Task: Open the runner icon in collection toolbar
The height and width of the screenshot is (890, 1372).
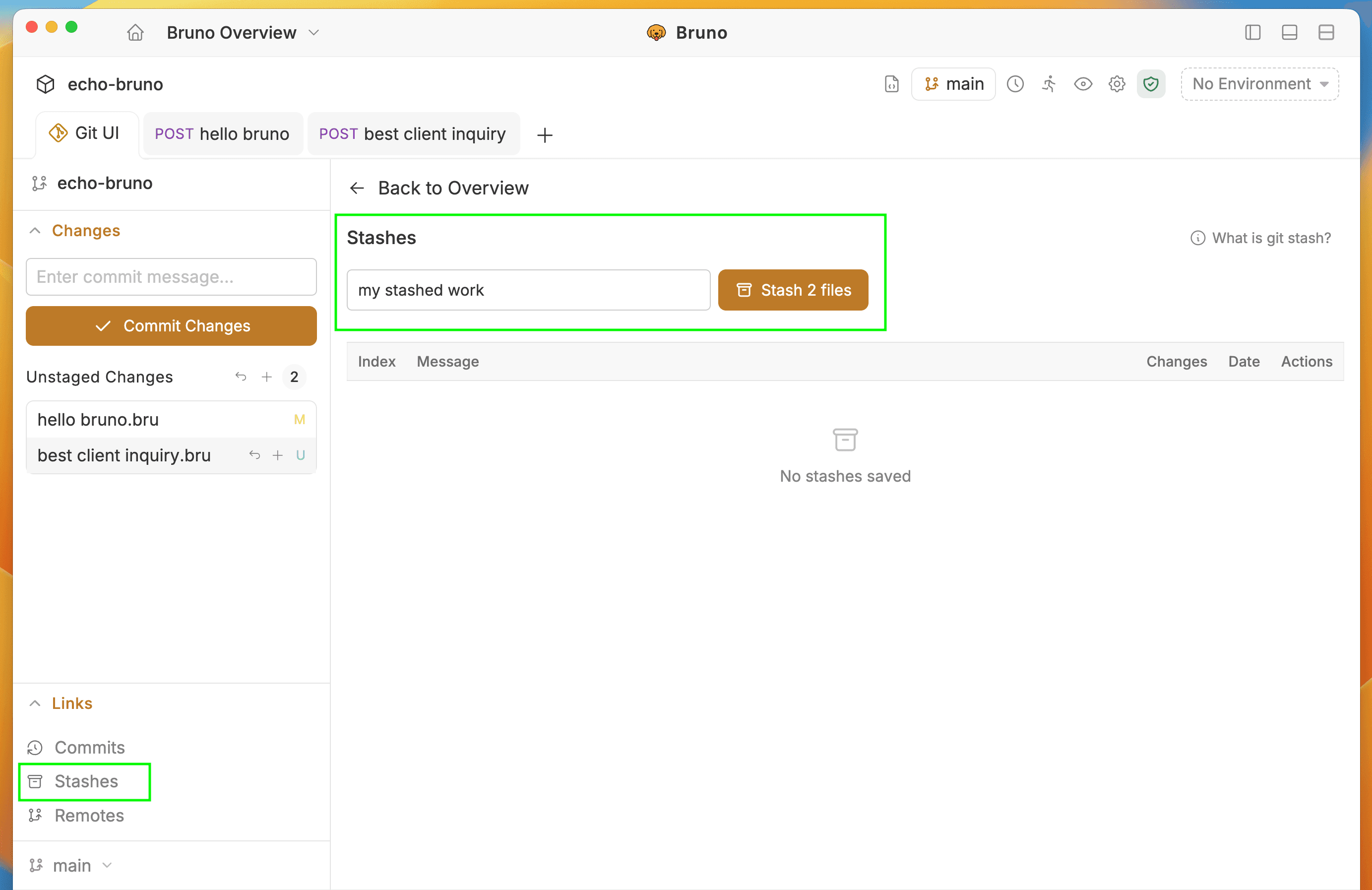Action: pyautogui.click(x=1049, y=84)
